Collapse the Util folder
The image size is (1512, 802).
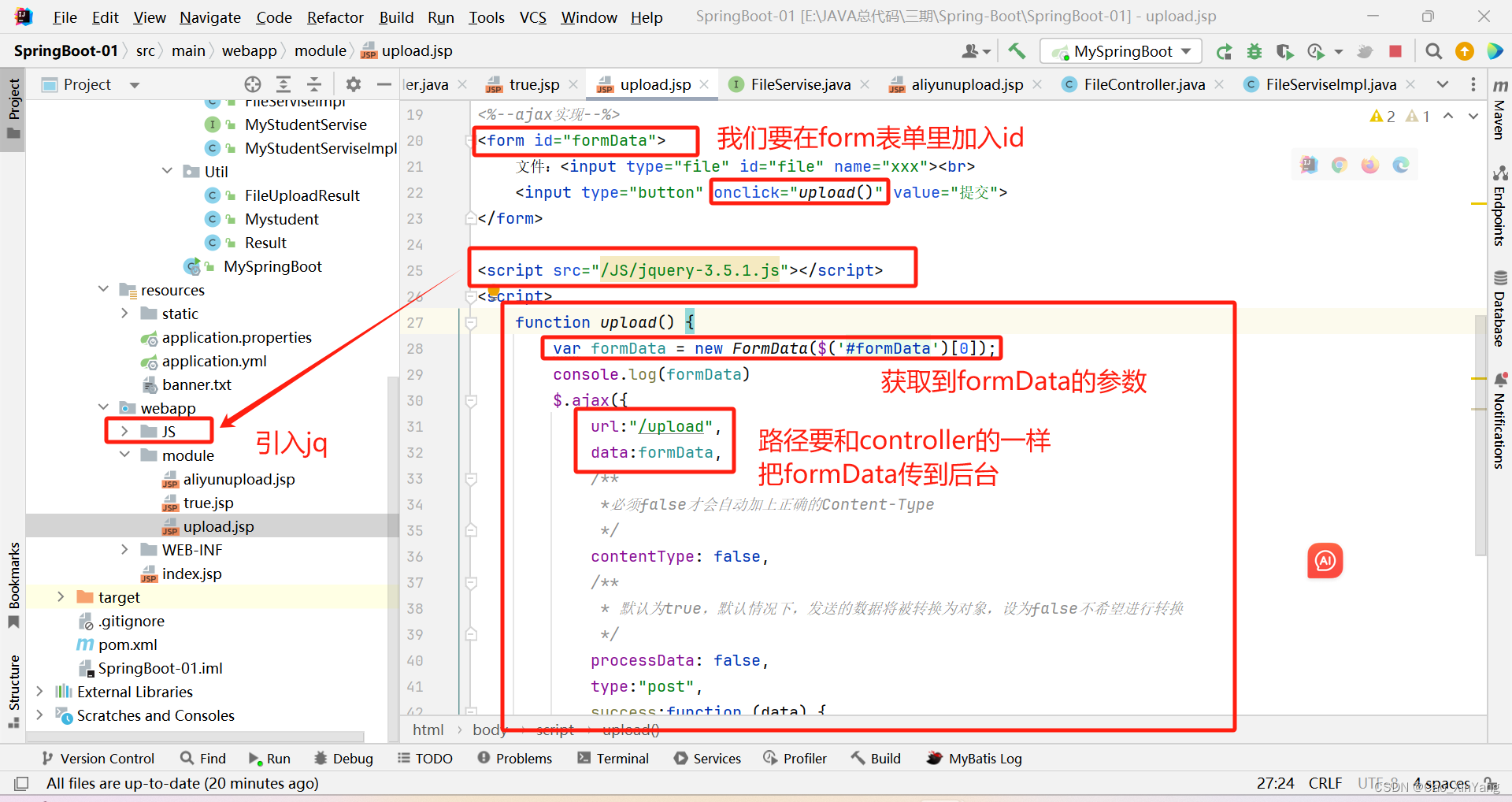click(x=167, y=171)
